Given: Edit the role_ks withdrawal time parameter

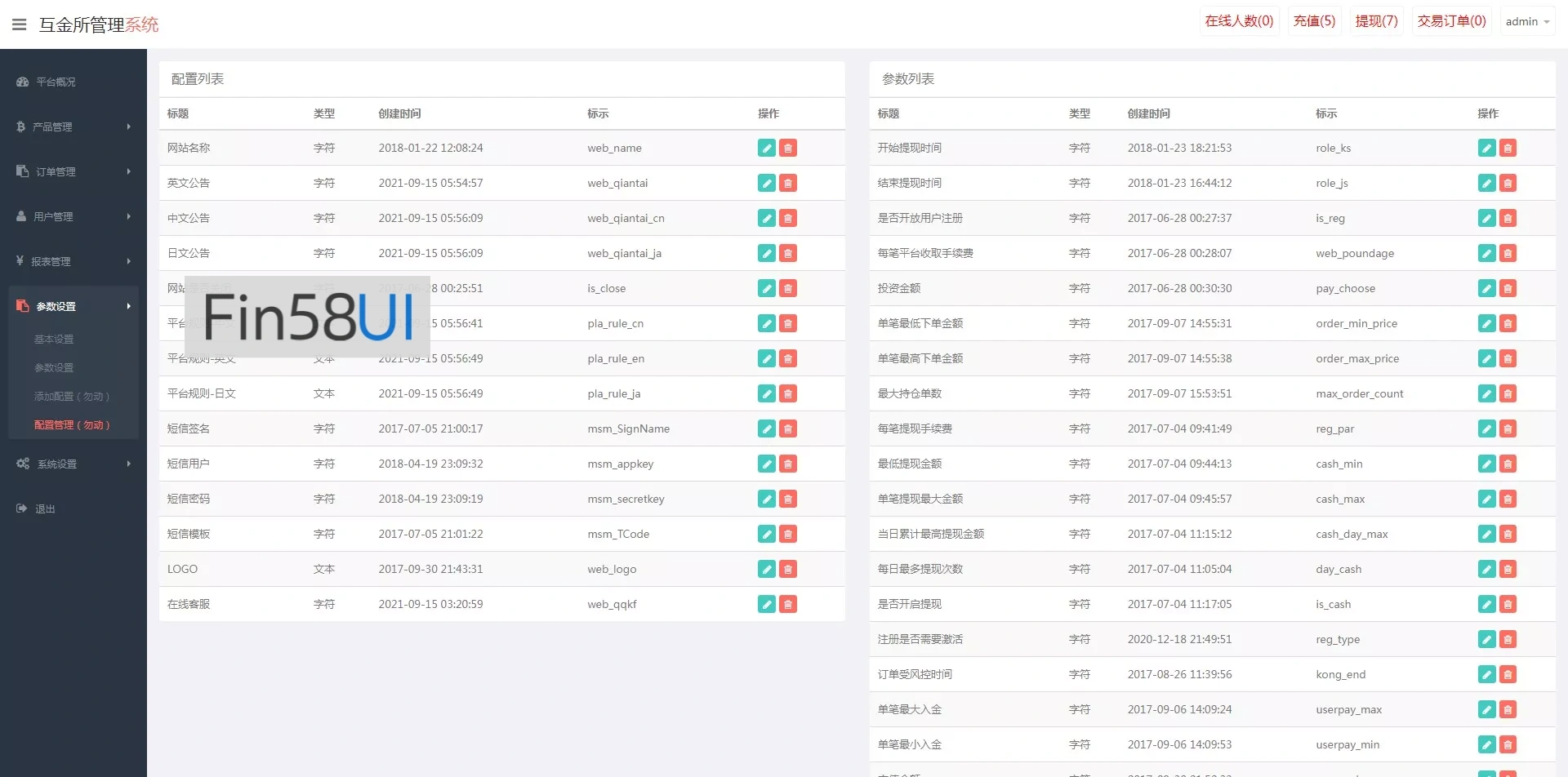Looking at the screenshot, I should (x=1486, y=148).
